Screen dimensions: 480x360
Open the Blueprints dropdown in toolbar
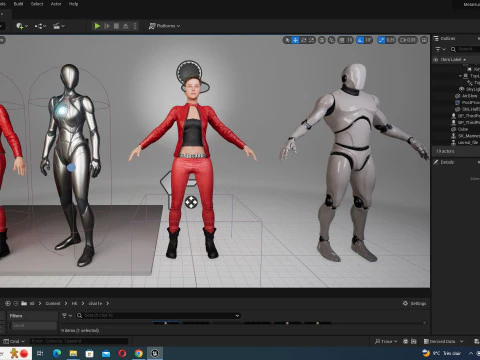coord(40,26)
